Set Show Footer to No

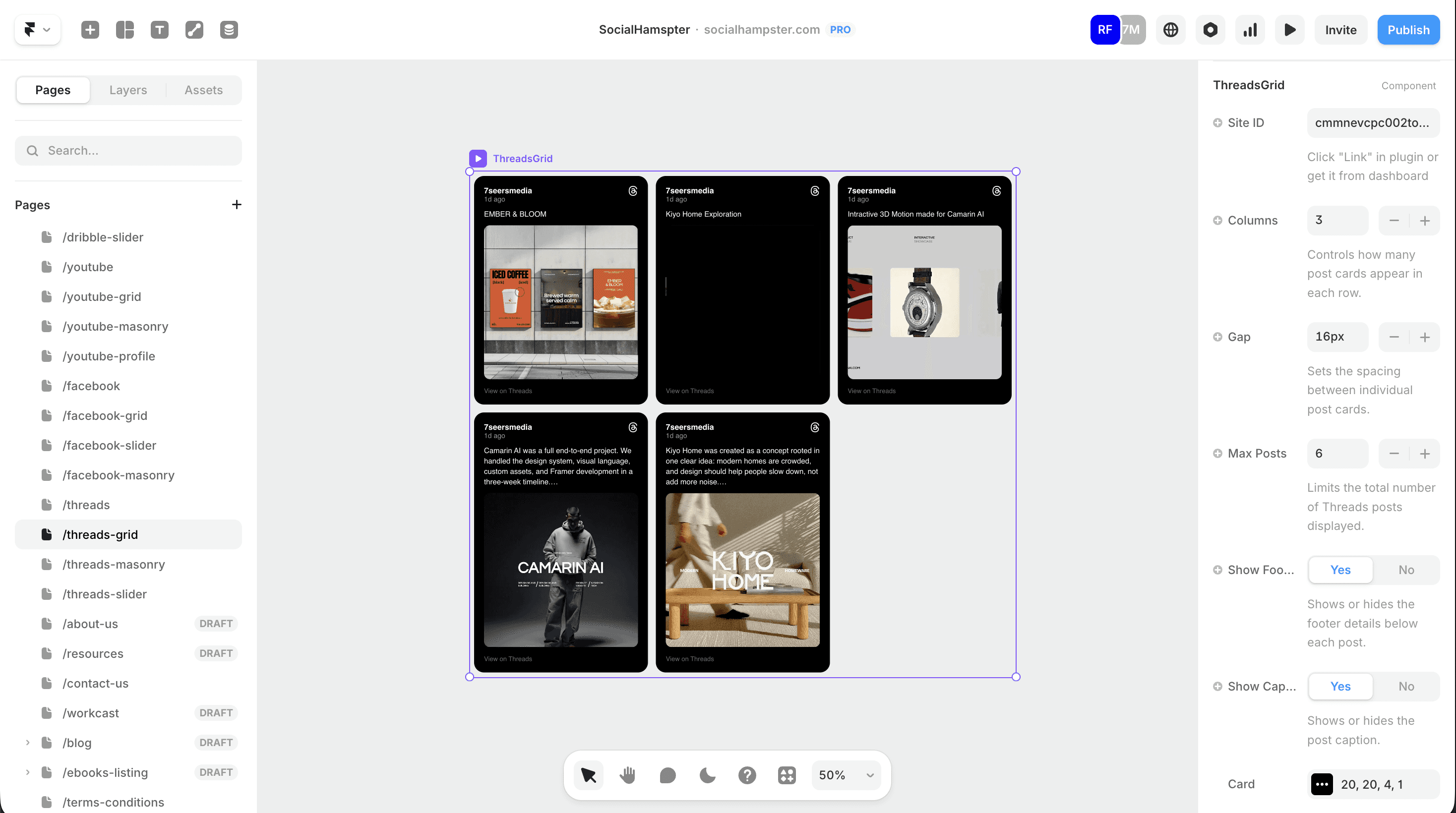click(1406, 570)
